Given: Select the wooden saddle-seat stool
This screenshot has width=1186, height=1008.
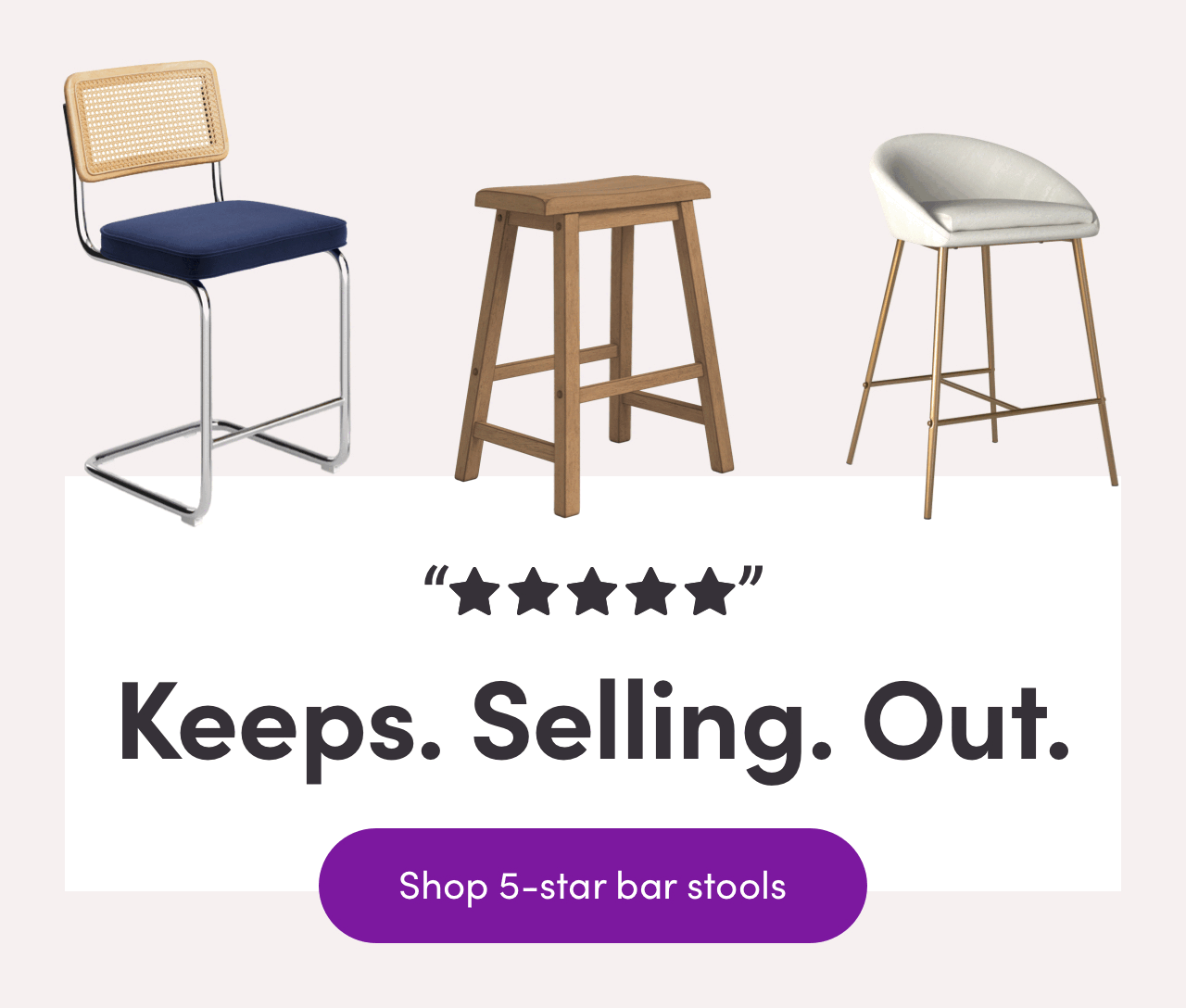Looking at the screenshot, I should pyautogui.click(x=594, y=346).
